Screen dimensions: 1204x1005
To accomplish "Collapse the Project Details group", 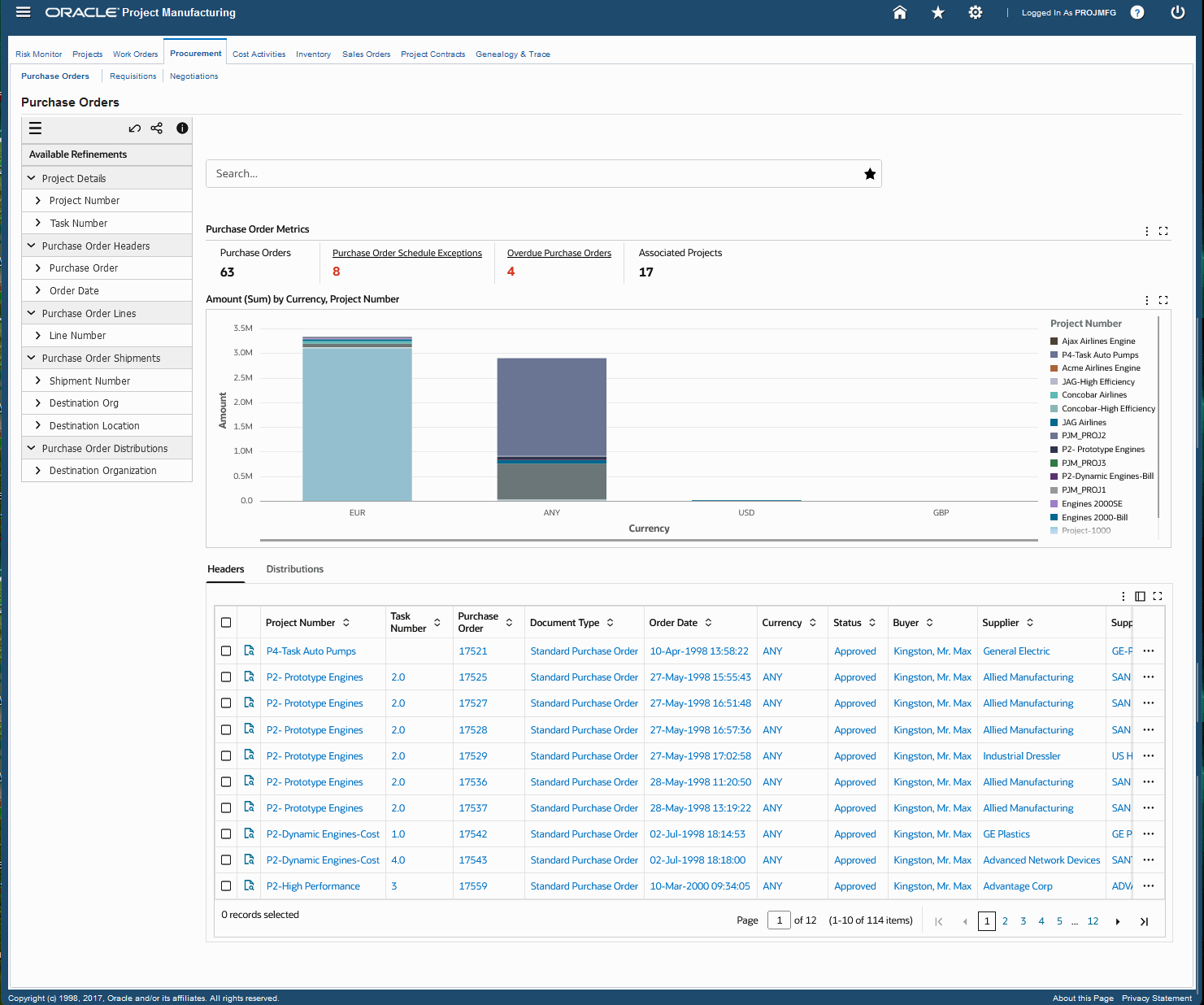I will 32,178.
